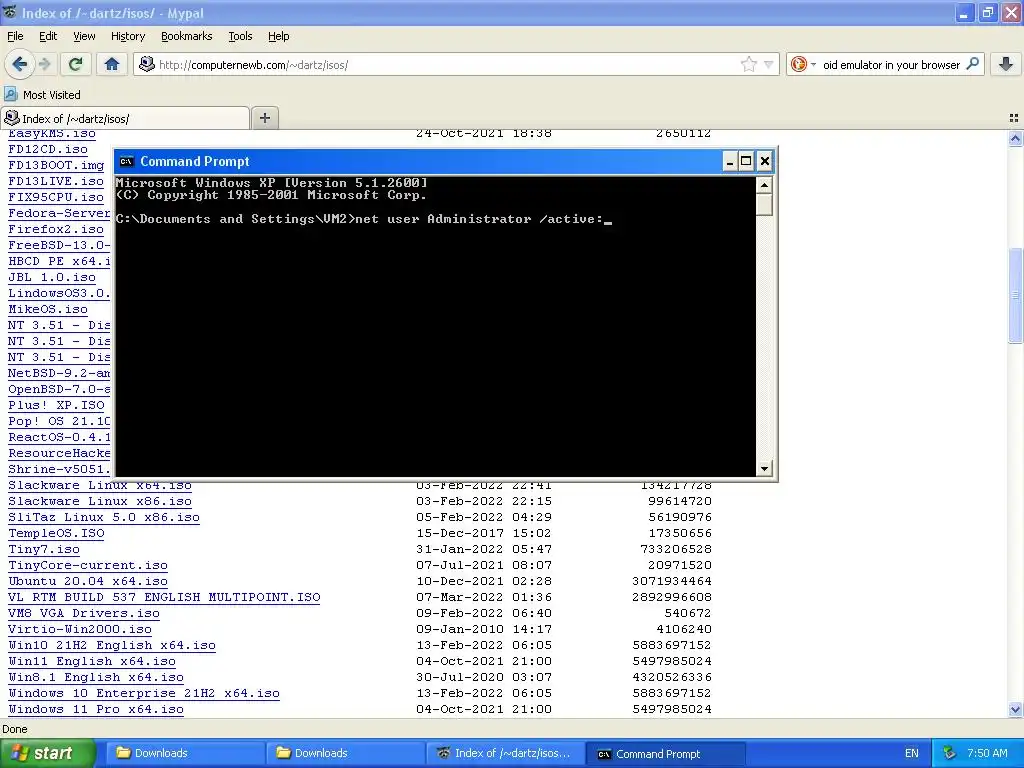Viewport: 1024px width, 768px height.
Task: Click the system tray network icon
Action: pos(950,753)
